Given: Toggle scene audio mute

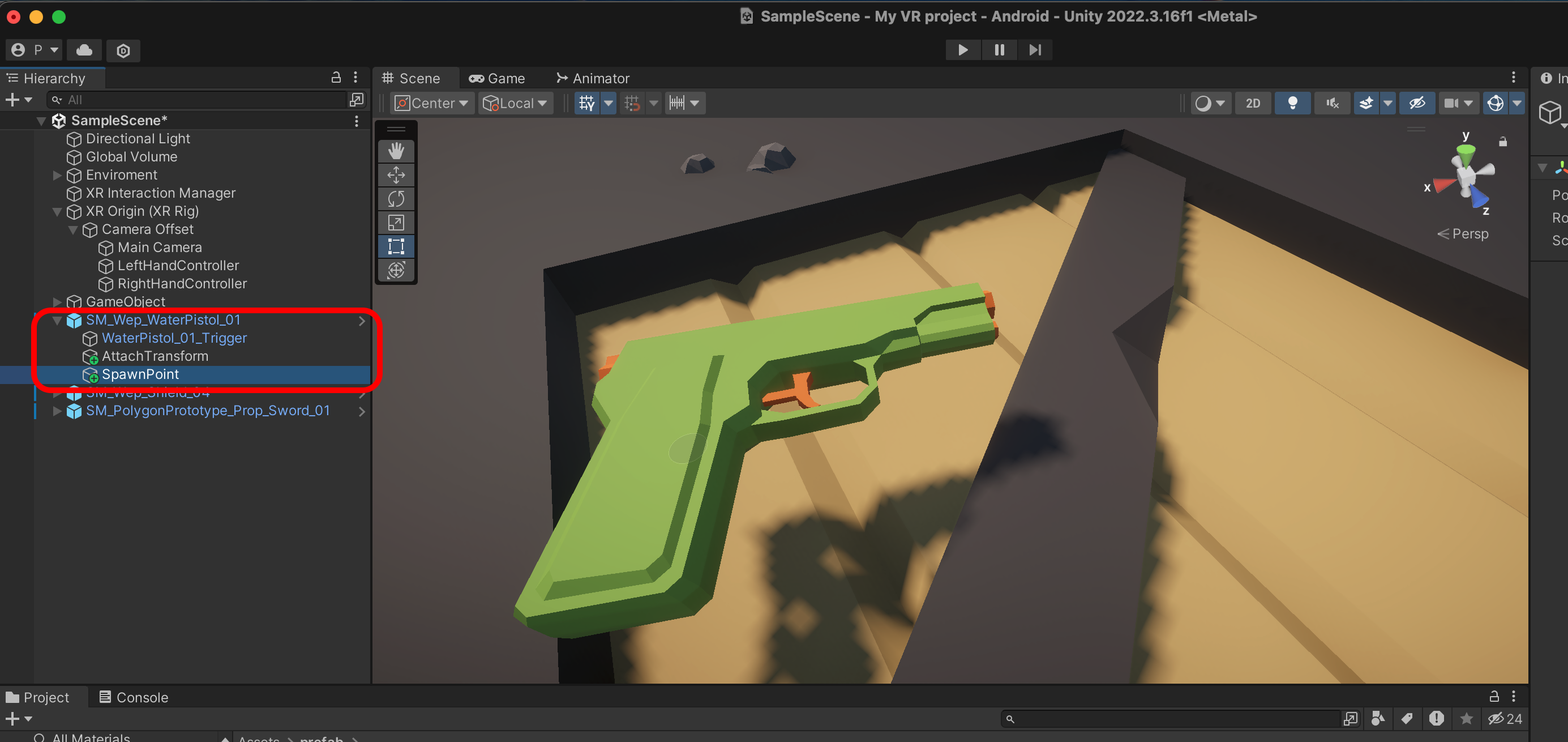Looking at the screenshot, I should pyautogui.click(x=1332, y=103).
